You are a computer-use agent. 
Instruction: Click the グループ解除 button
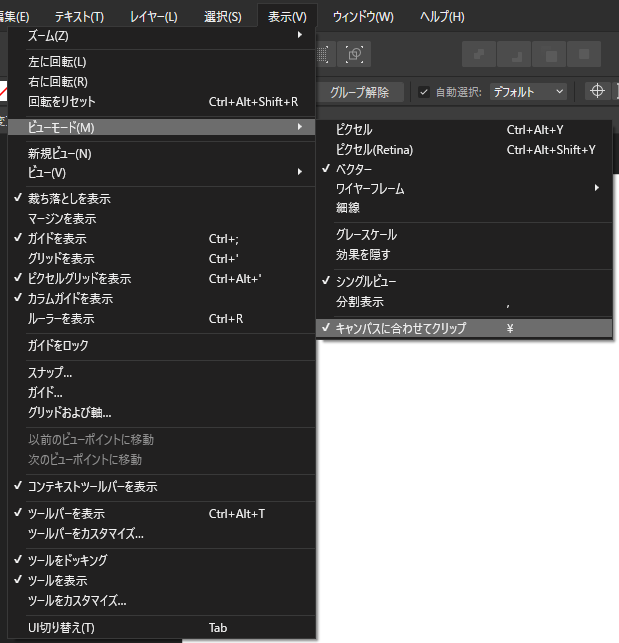[x=361, y=92]
